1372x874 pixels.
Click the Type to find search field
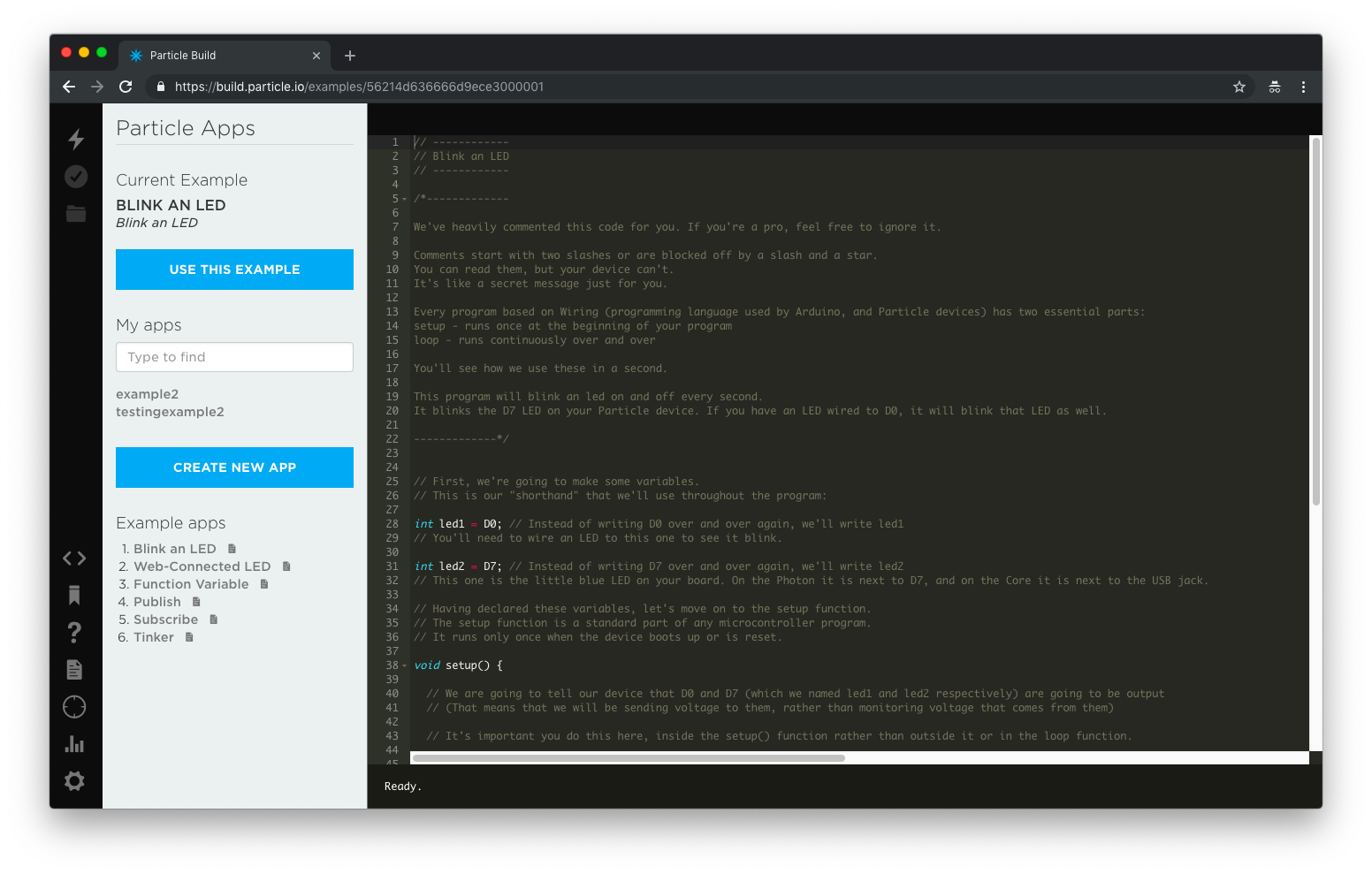tap(234, 357)
